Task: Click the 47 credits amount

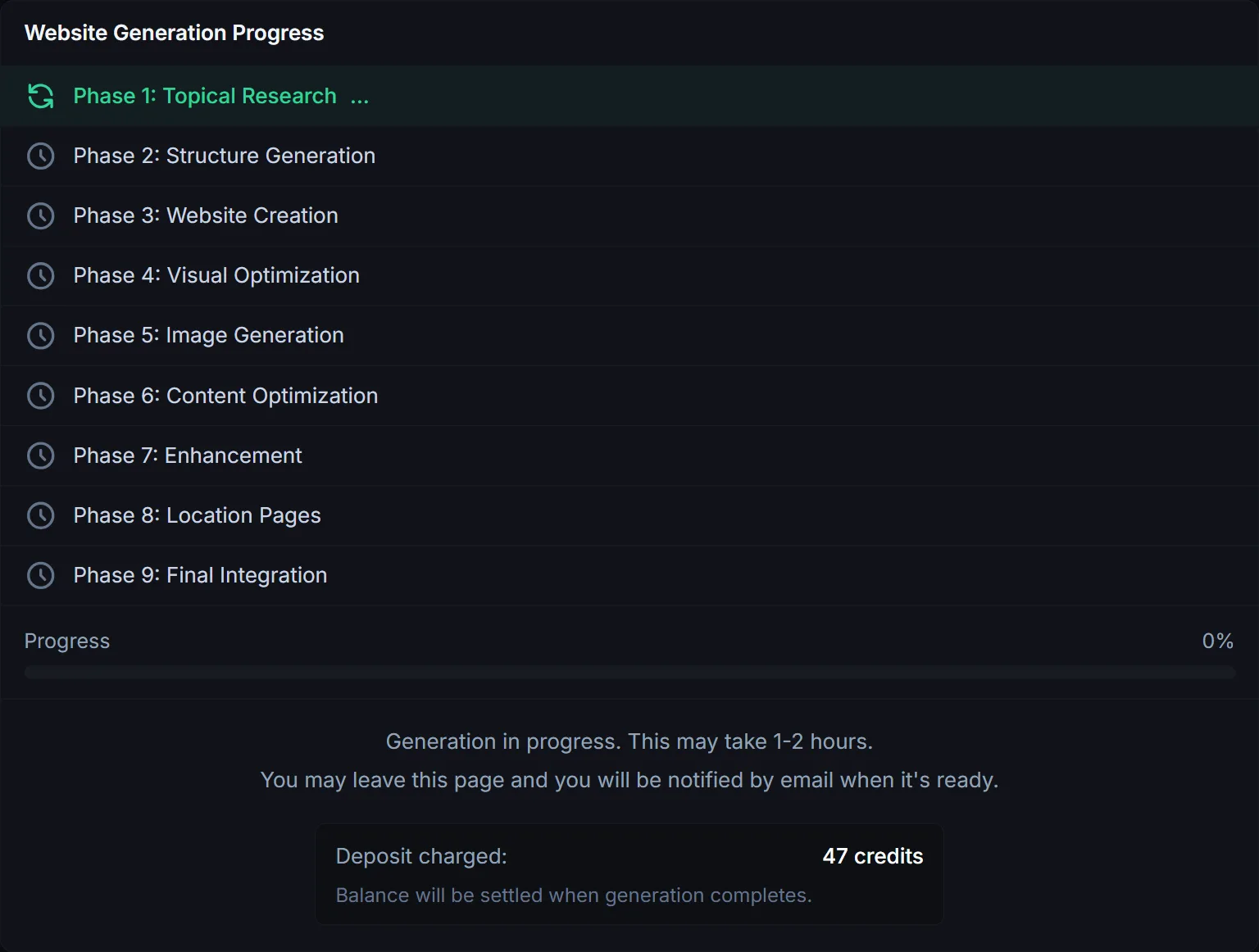Action: tap(873, 856)
